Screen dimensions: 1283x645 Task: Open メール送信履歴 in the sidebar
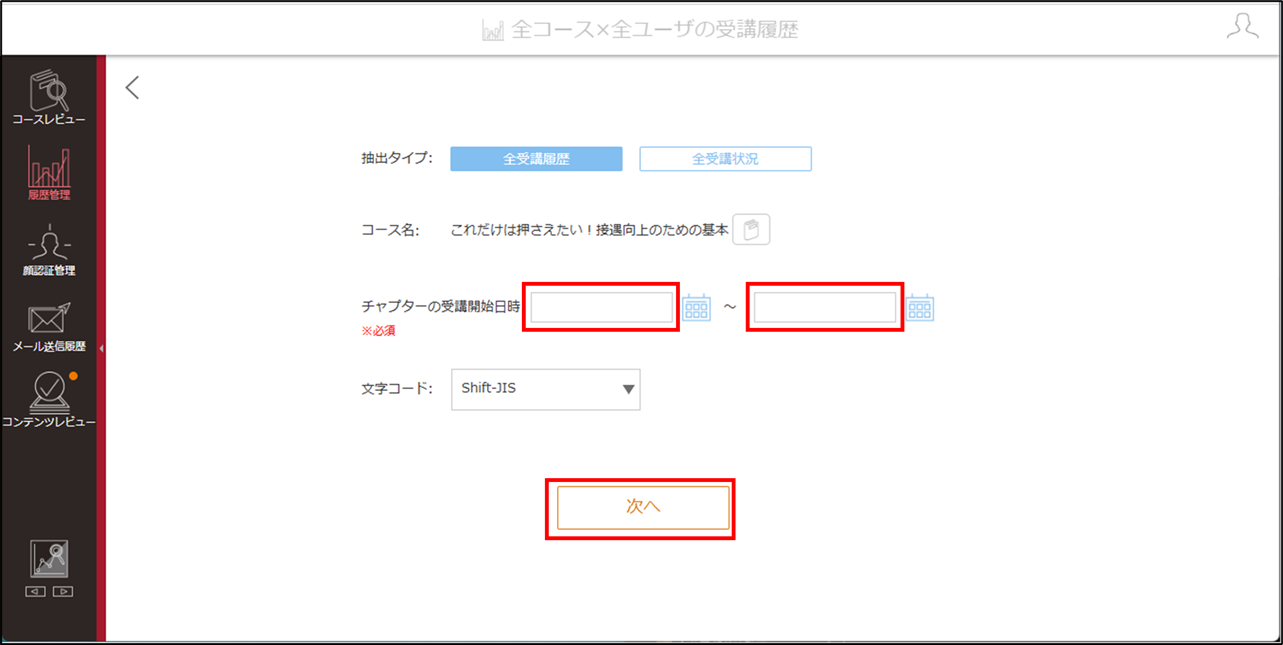click(48, 328)
